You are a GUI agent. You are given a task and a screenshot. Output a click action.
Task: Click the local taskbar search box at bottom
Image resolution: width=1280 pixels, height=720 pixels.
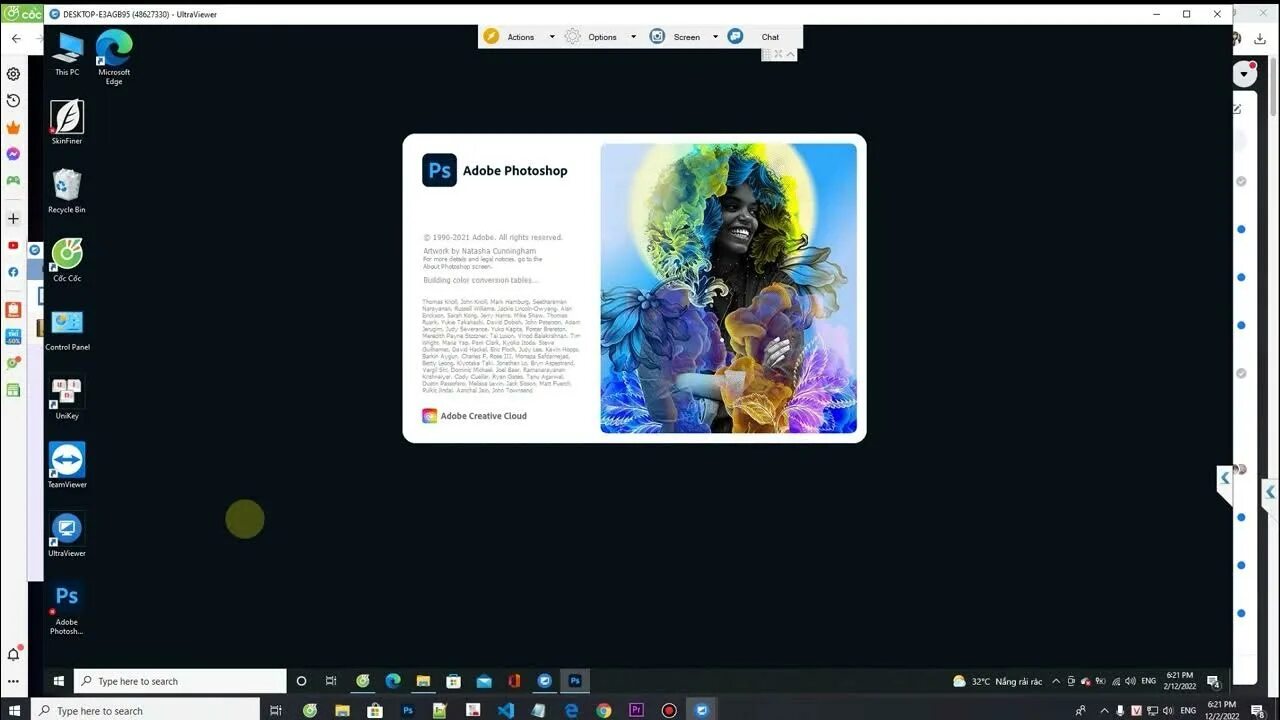tap(145, 710)
